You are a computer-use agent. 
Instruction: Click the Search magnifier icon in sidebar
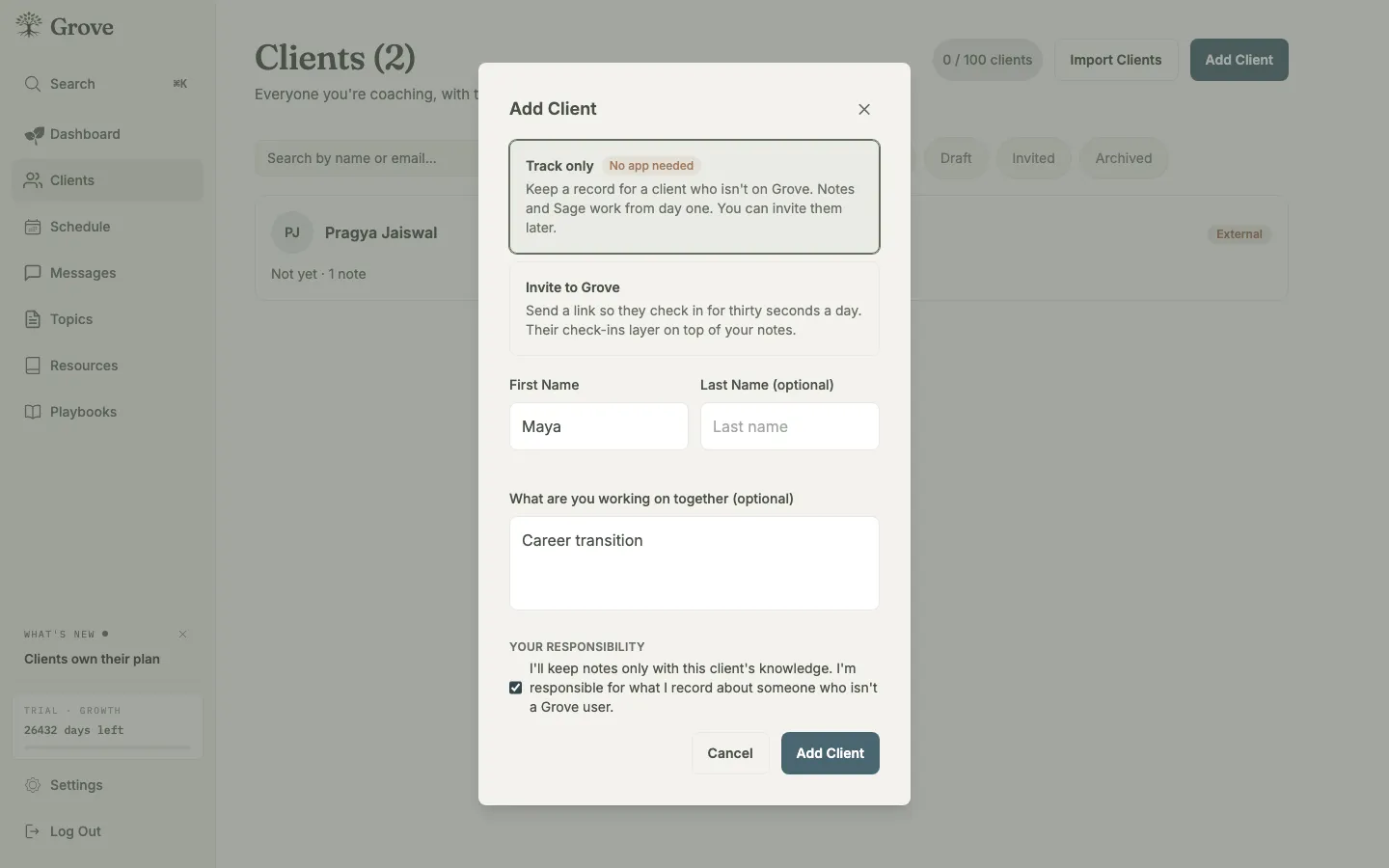click(33, 84)
